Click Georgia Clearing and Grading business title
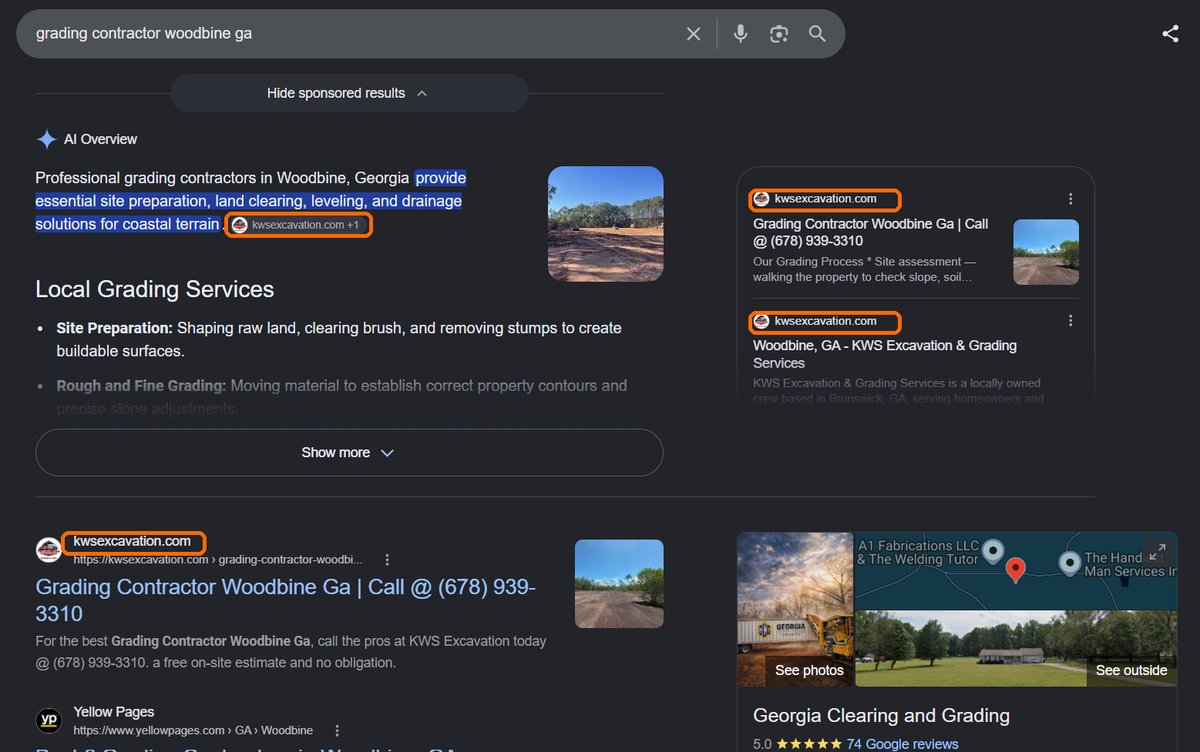This screenshot has height=752, width=1200. [881, 716]
